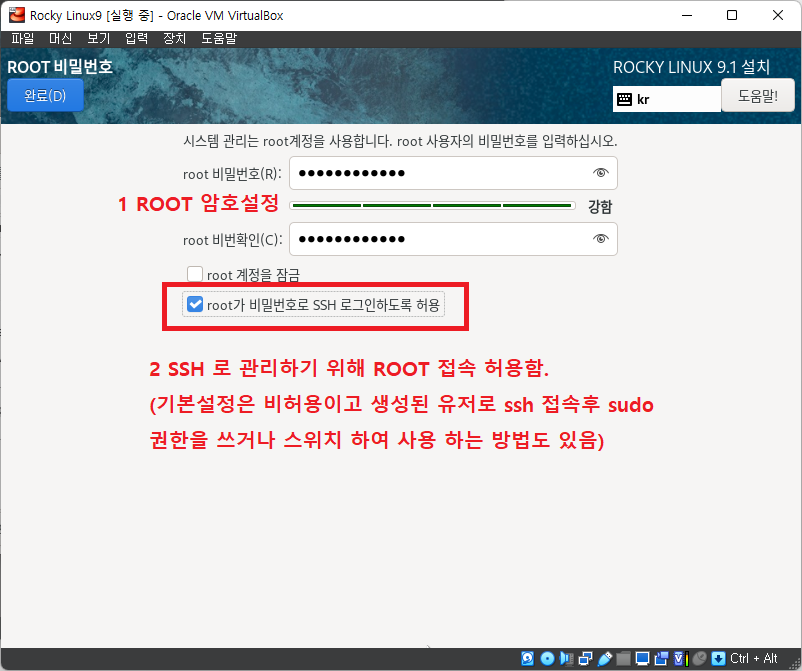802x671 pixels.
Task: Click the Ctrl + Alt host key text
Action: point(753,659)
